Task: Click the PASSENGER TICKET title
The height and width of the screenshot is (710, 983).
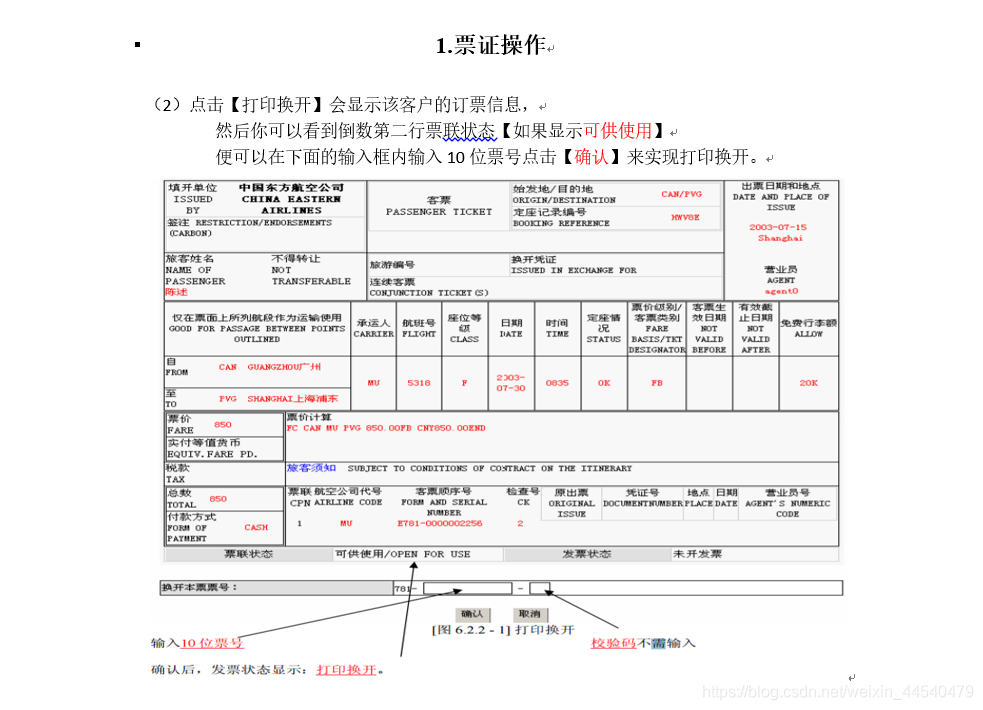Action: 439,212
